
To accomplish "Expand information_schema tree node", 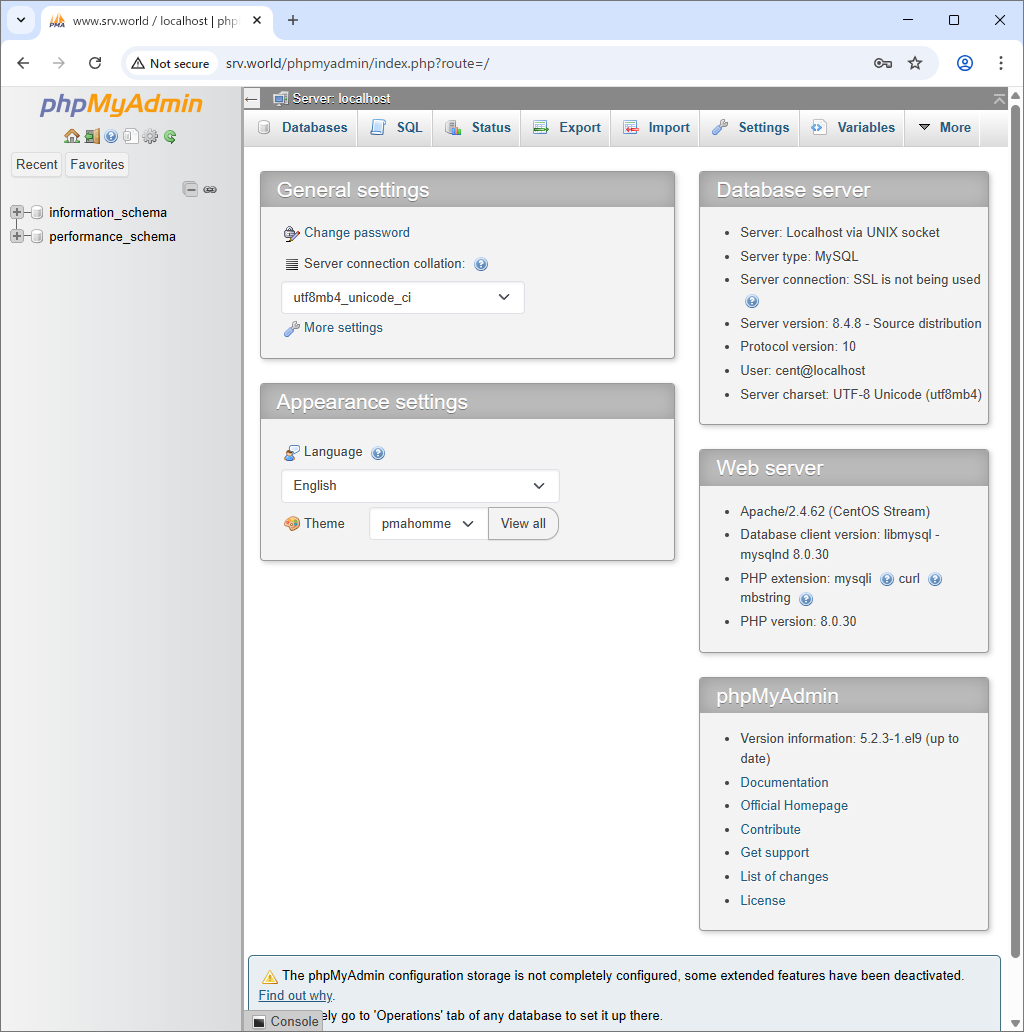I will (x=17, y=212).
